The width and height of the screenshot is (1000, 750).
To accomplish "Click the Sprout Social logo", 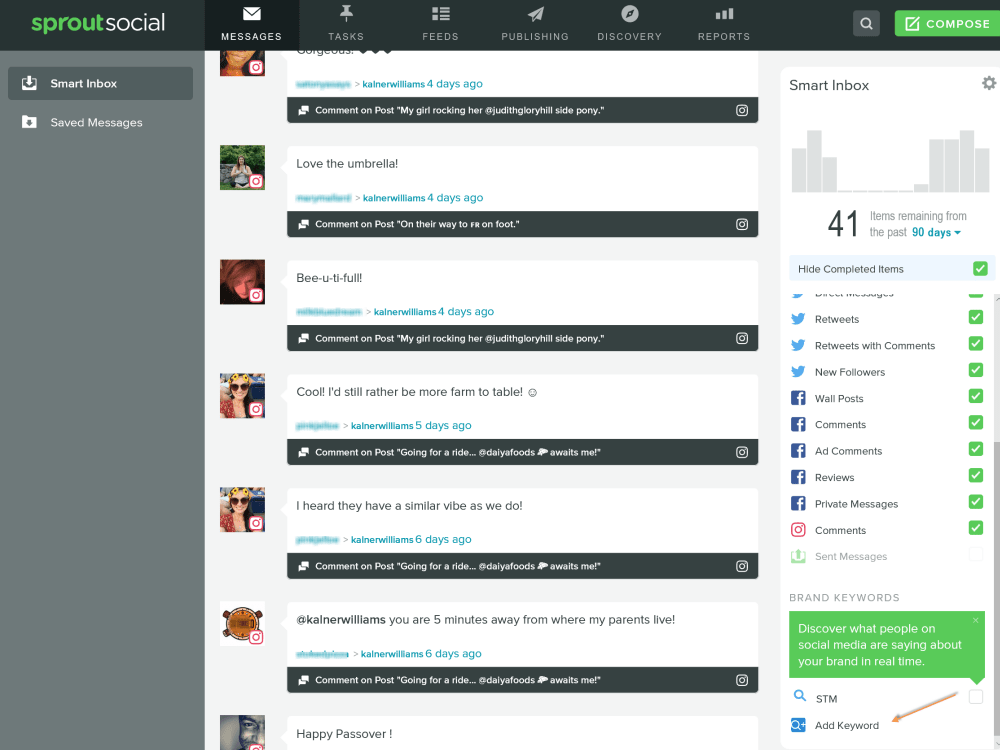I will (98, 23).
